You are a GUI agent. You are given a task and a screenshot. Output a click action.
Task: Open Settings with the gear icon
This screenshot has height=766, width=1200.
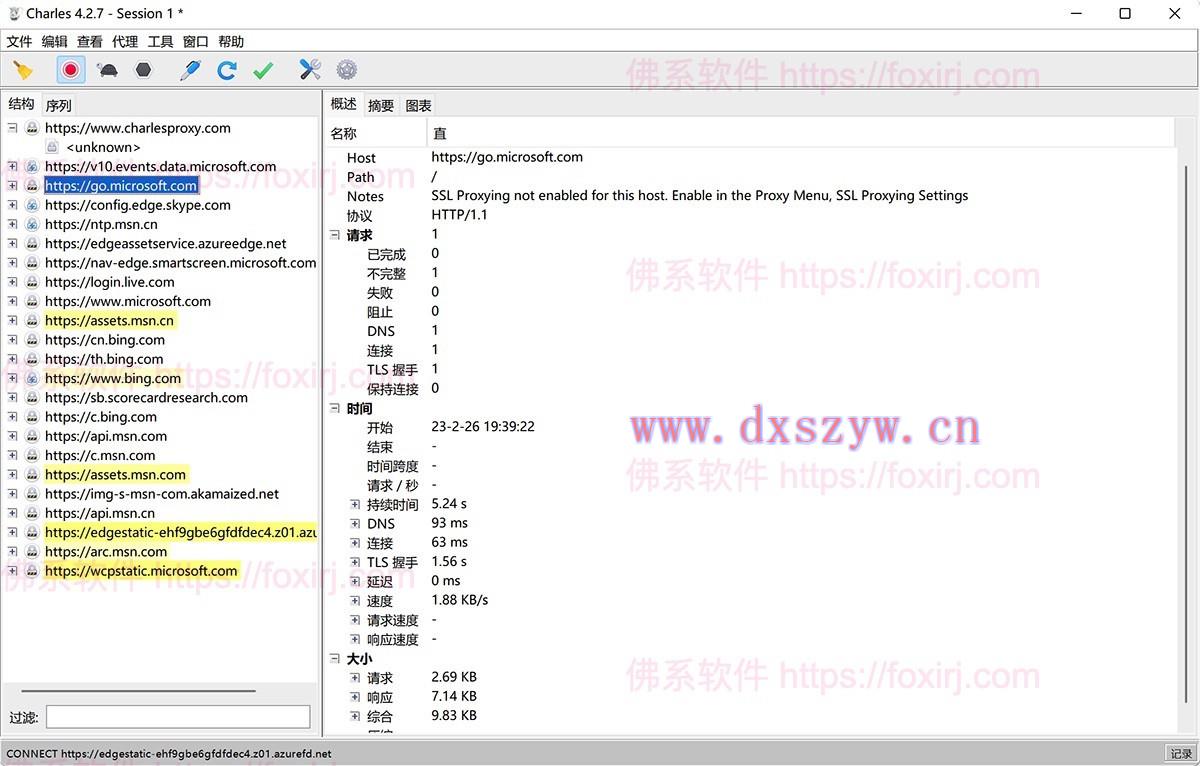click(347, 70)
